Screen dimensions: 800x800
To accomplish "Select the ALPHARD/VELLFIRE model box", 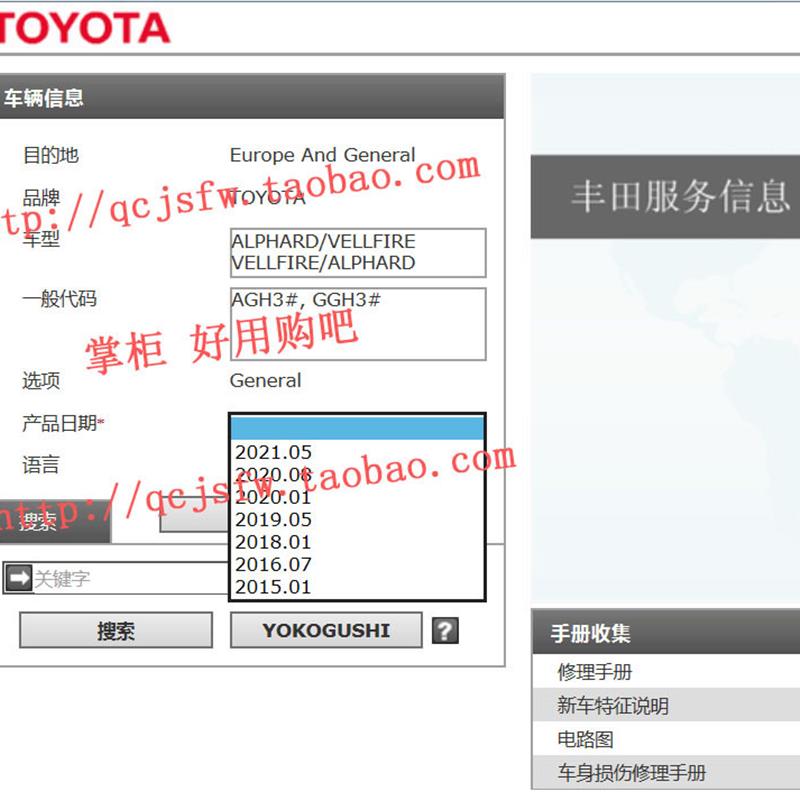I will coord(358,253).
